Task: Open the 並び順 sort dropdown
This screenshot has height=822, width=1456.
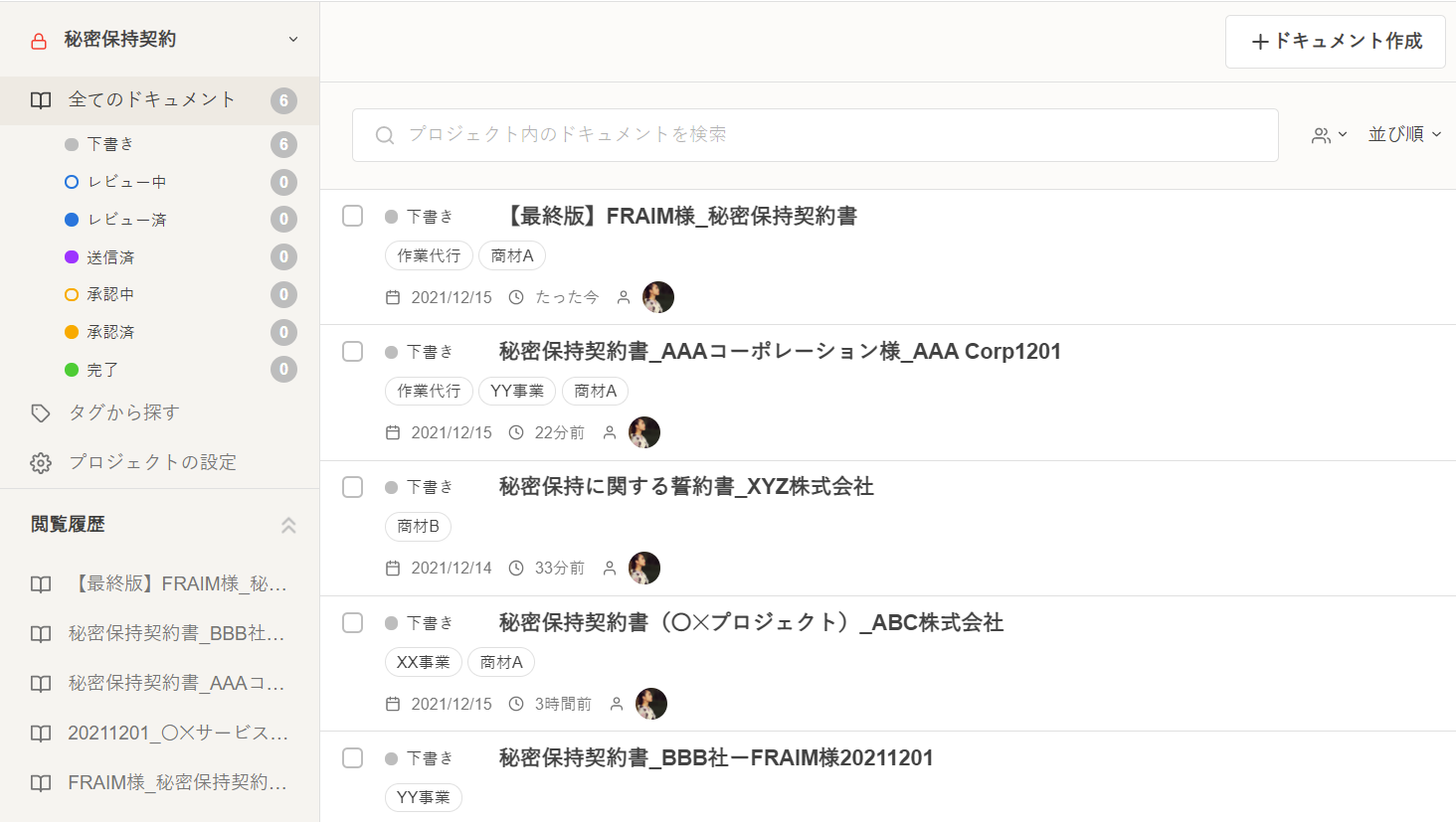Action: (1404, 134)
